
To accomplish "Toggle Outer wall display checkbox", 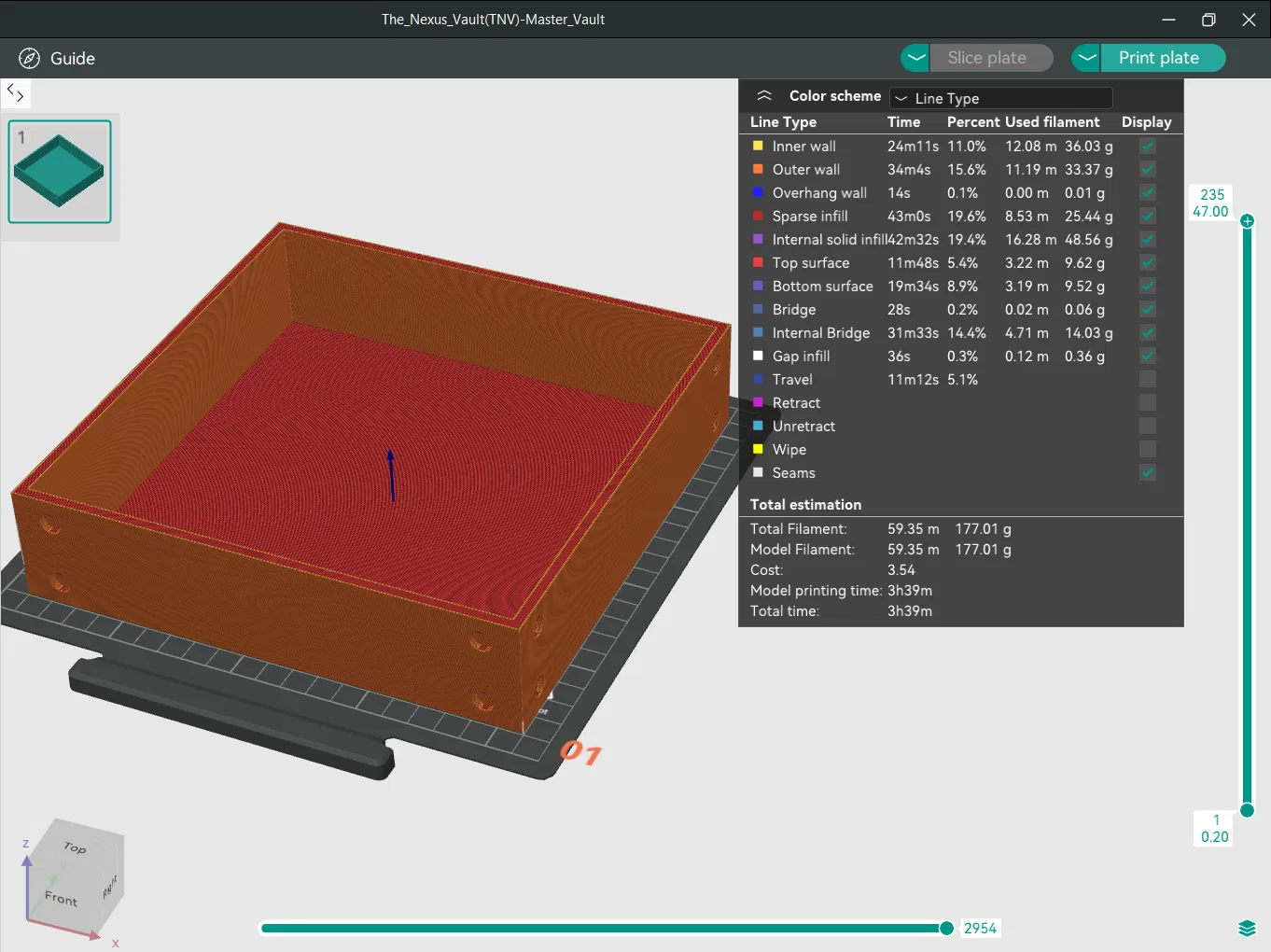I will [x=1148, y=169].
